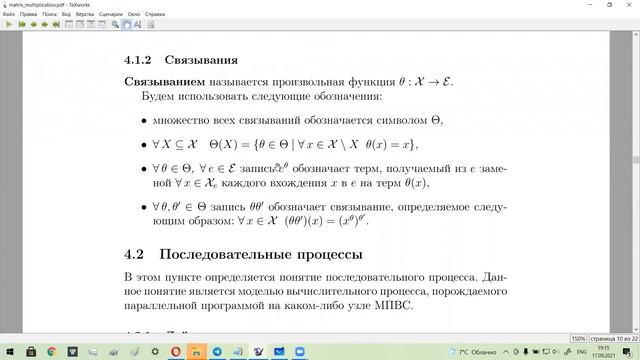Switch the ENG input language
The width and height of the screenshot is (640, 360).
click(582, 352)
